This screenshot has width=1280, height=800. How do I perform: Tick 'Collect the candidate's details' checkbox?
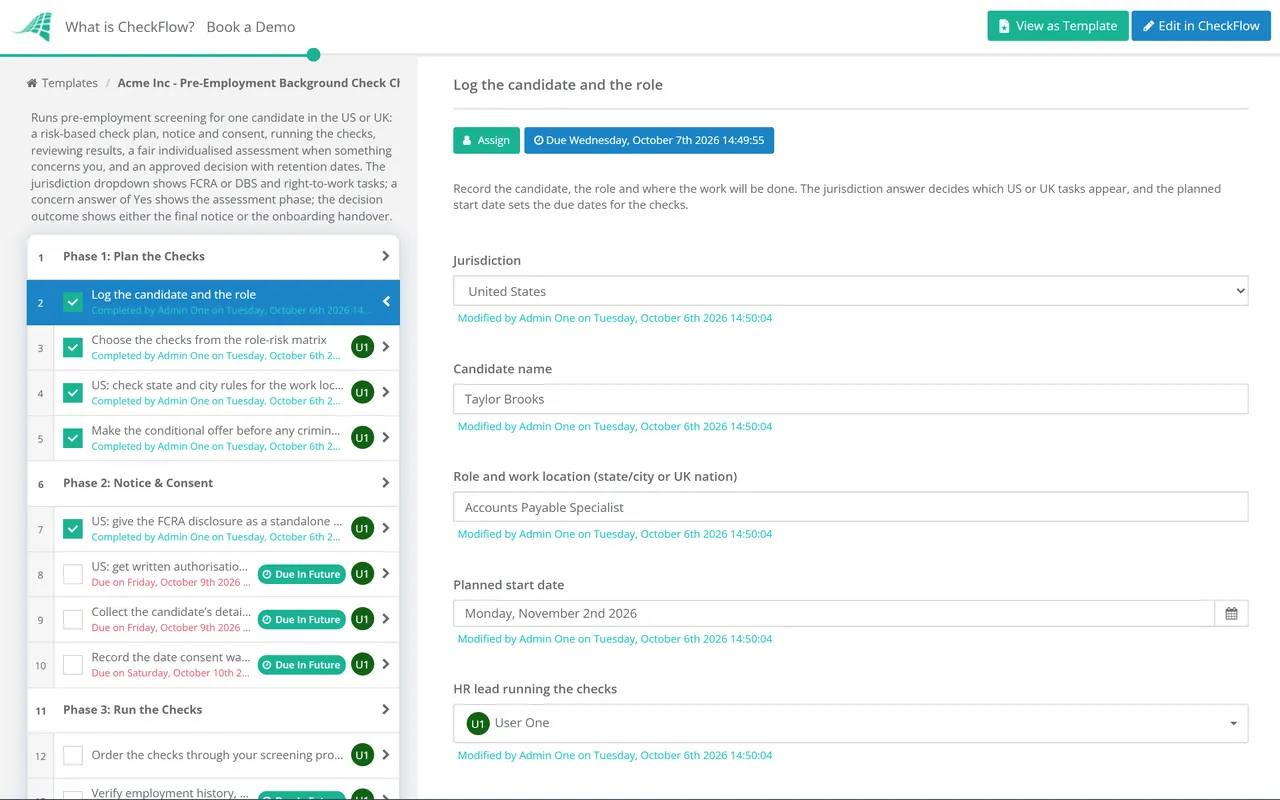(x=73, y=619)
